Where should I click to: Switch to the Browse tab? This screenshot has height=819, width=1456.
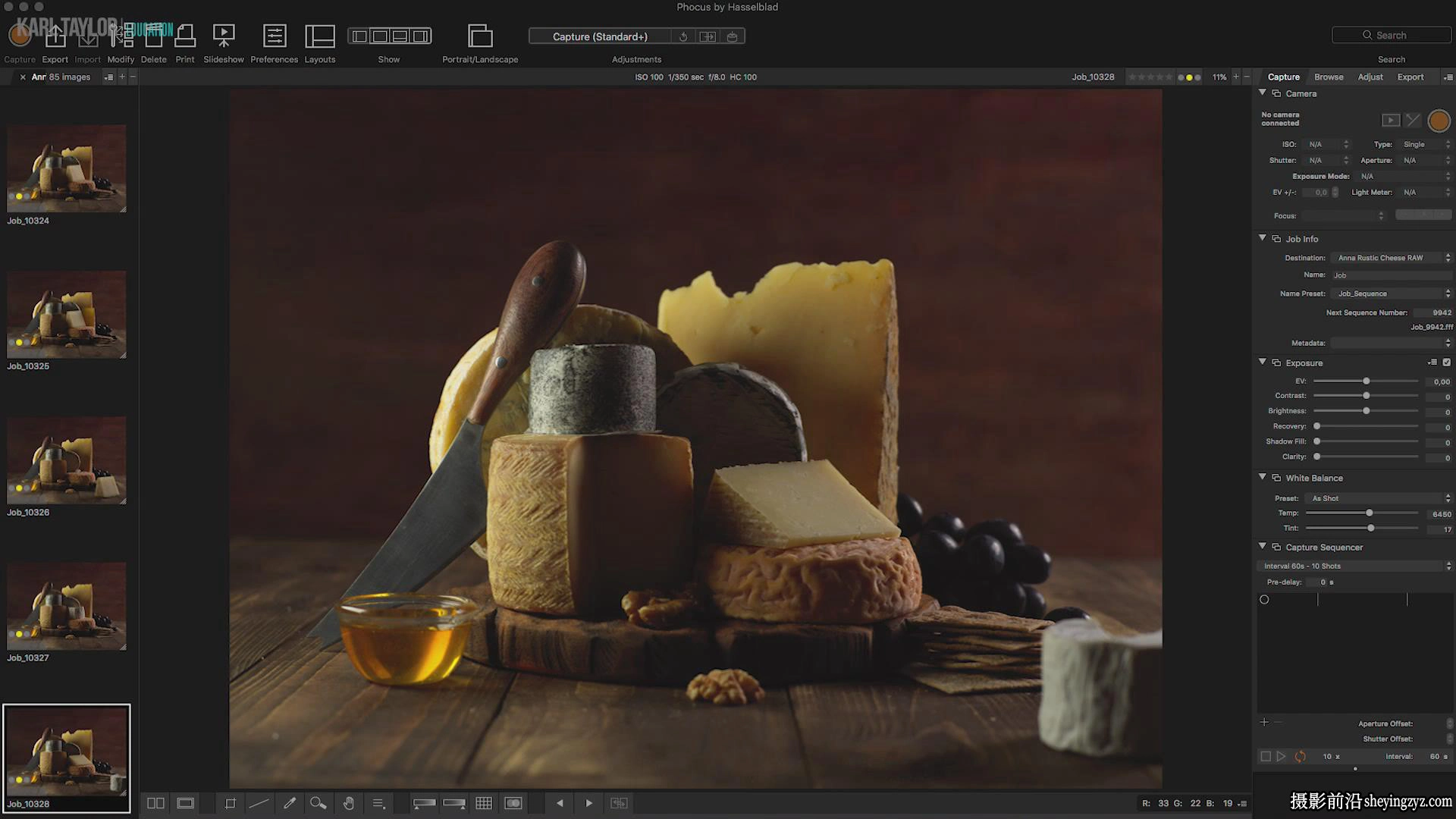1329,77
